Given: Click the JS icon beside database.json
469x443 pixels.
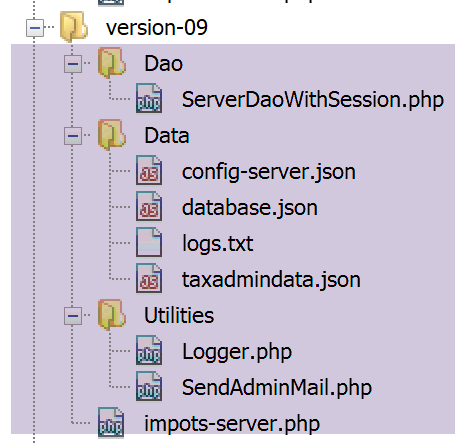Looking at the screenshot, I should [149, 206].
